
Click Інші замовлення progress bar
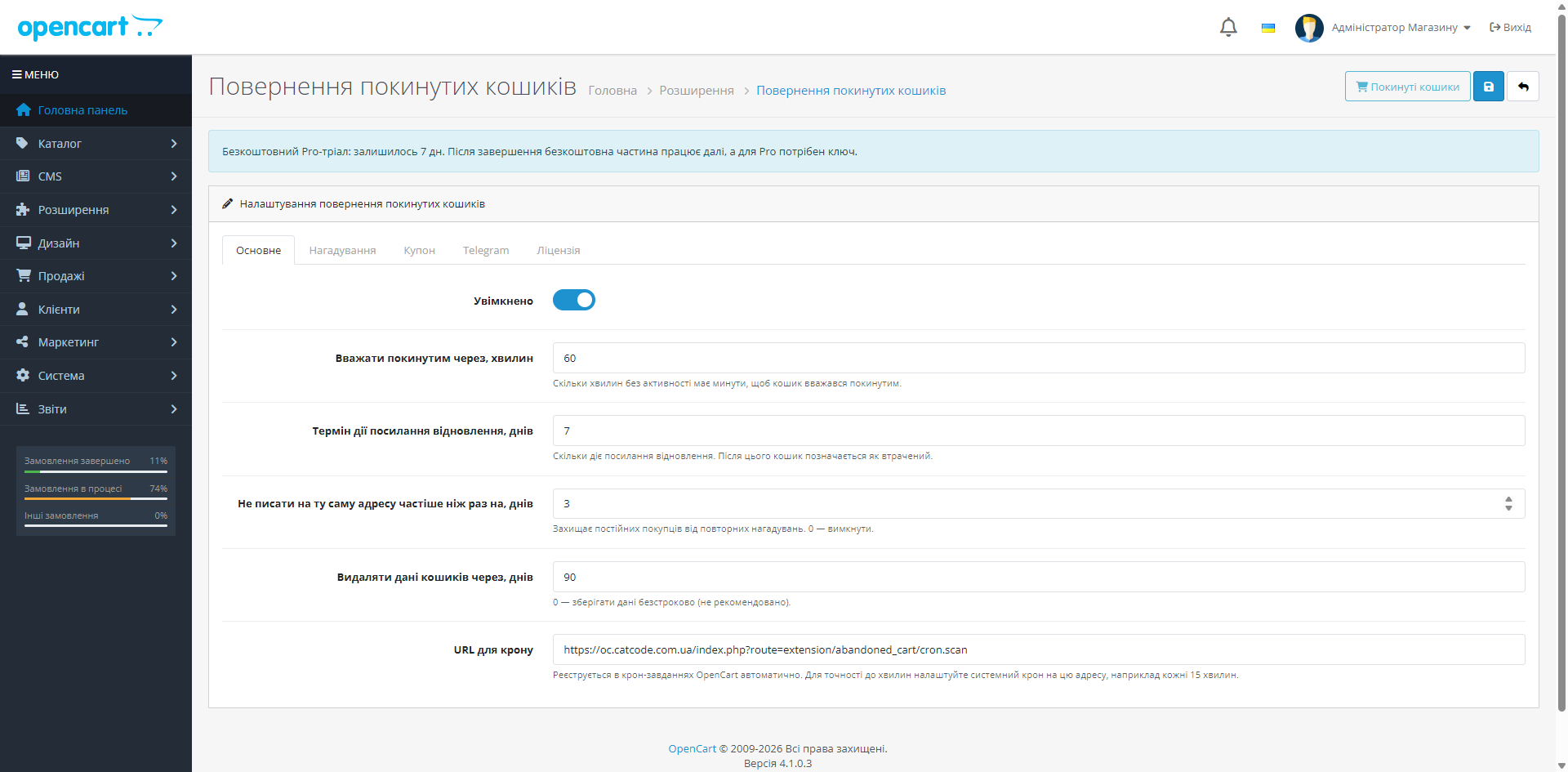96,526
